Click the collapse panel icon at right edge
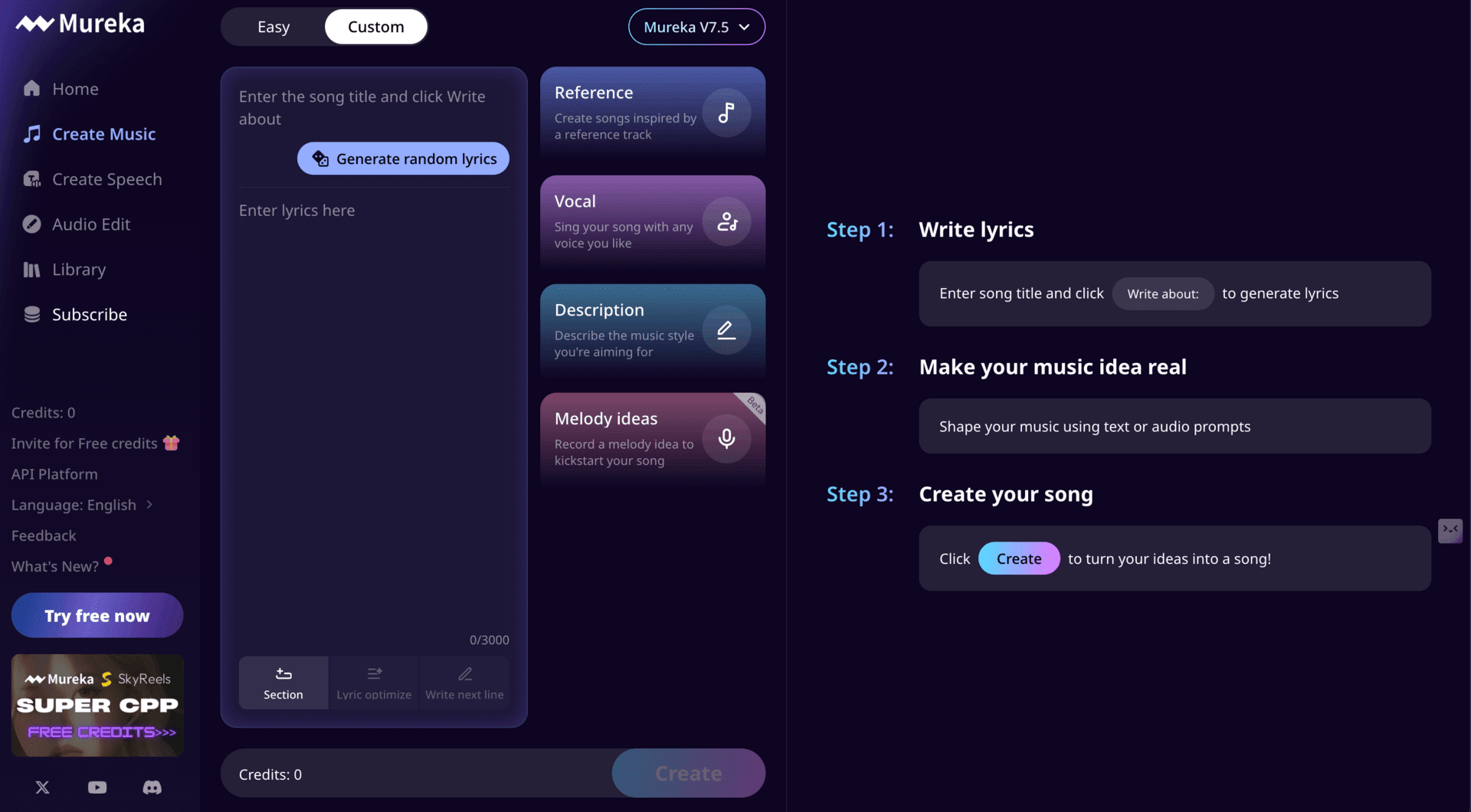Viewport: 1471px width, 812px height. pos(1450,530)
